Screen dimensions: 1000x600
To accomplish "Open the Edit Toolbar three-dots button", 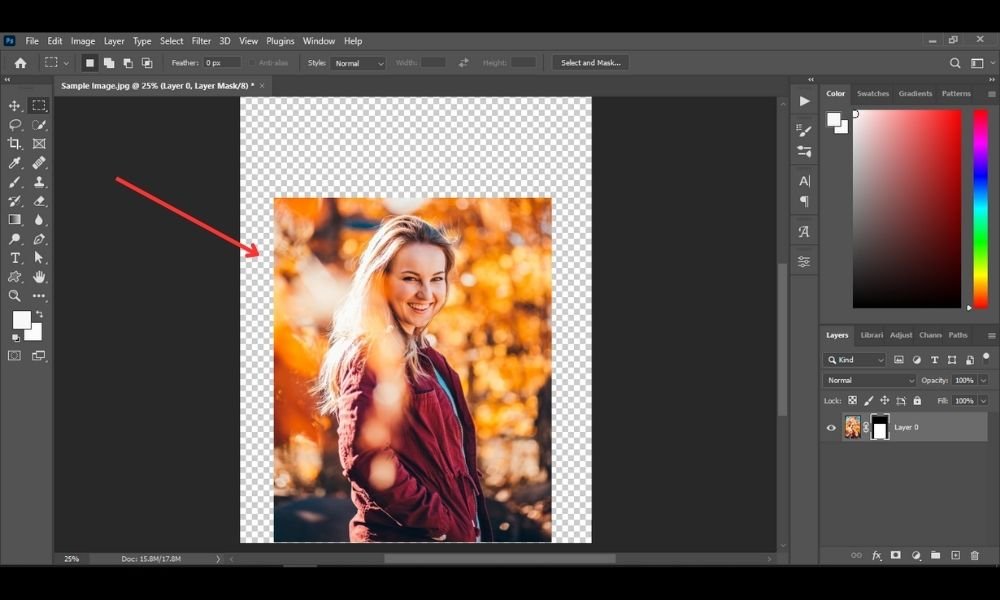I will pos(39,296).
